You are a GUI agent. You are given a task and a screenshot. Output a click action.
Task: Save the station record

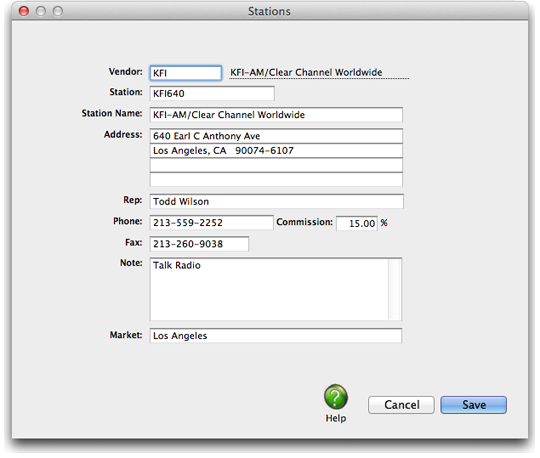(474, 405)
